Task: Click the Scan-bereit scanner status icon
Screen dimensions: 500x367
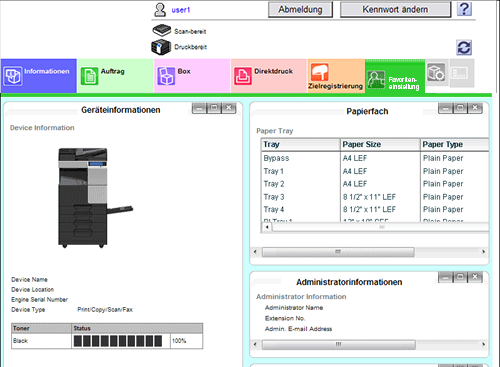Action: point(162,31)
